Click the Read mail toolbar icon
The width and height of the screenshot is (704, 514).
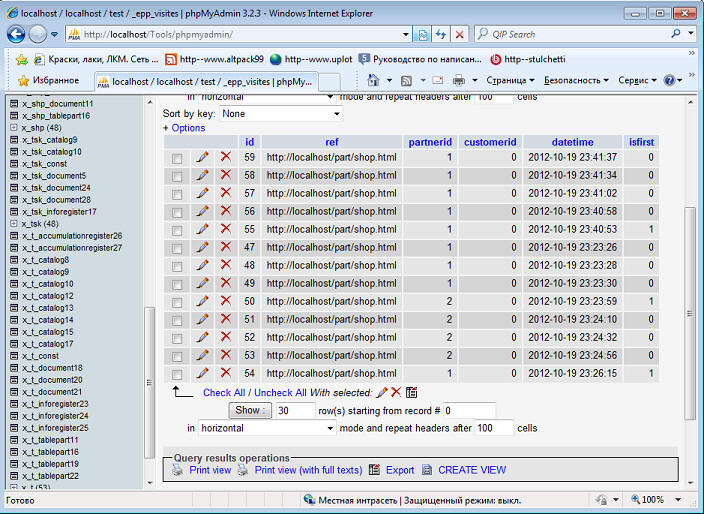pyautogui.click(x=437, y=81)
